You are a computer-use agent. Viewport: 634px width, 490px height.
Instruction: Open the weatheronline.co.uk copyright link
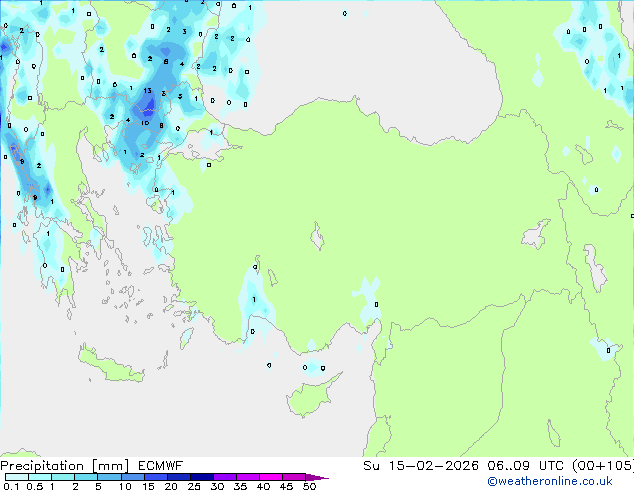[550, 481]
